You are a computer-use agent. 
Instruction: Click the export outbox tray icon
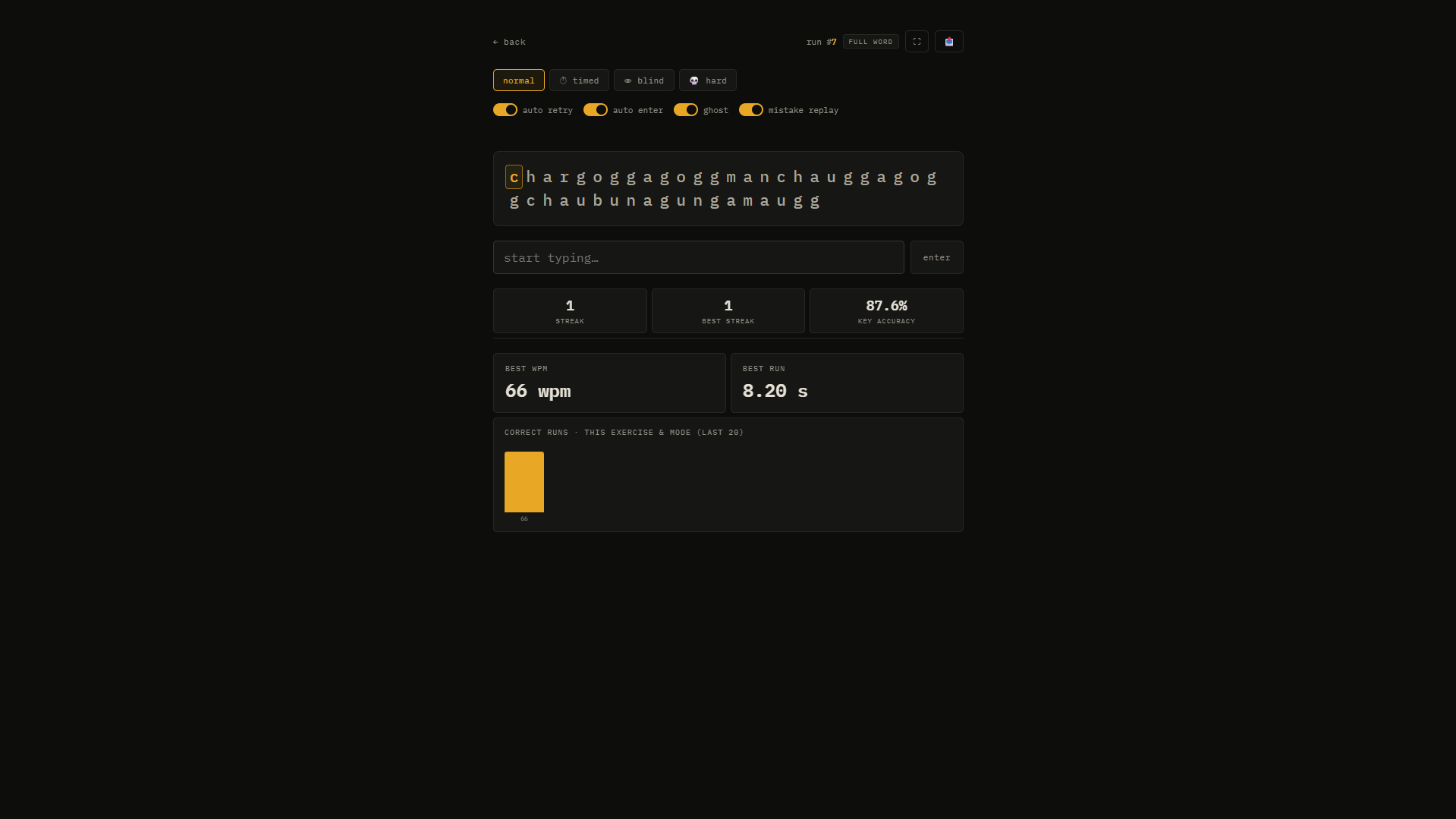pyautogui.click(x=948, y=42)
